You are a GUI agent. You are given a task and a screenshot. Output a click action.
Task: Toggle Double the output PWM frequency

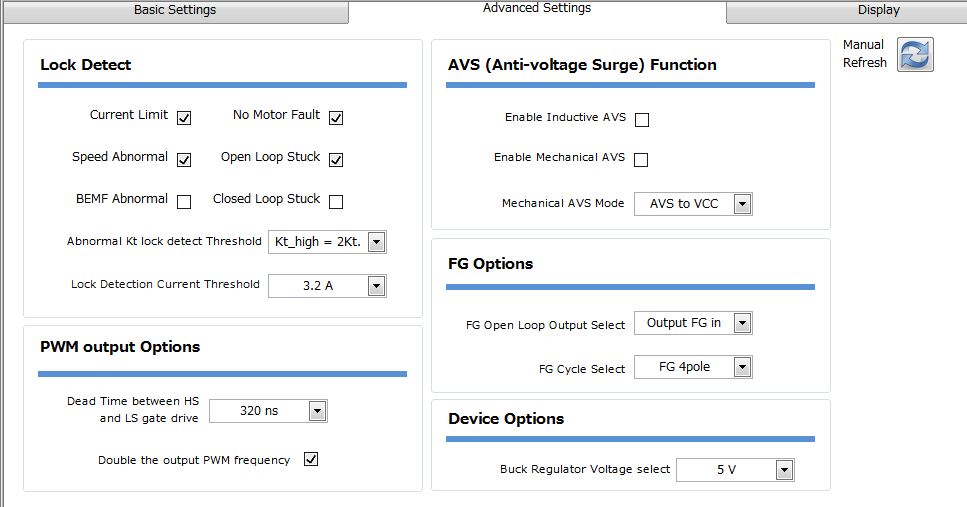click(x=311, y=459)
